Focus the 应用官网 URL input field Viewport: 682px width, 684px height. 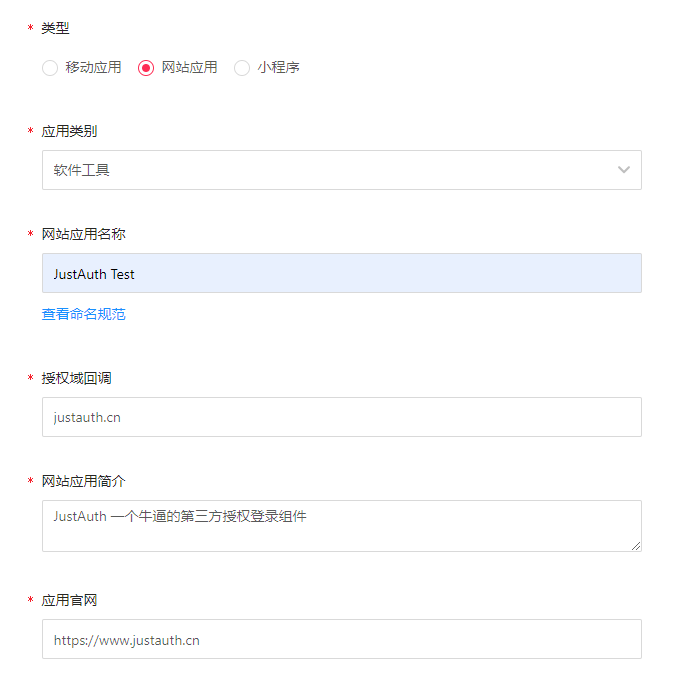[x=342, y=639]
